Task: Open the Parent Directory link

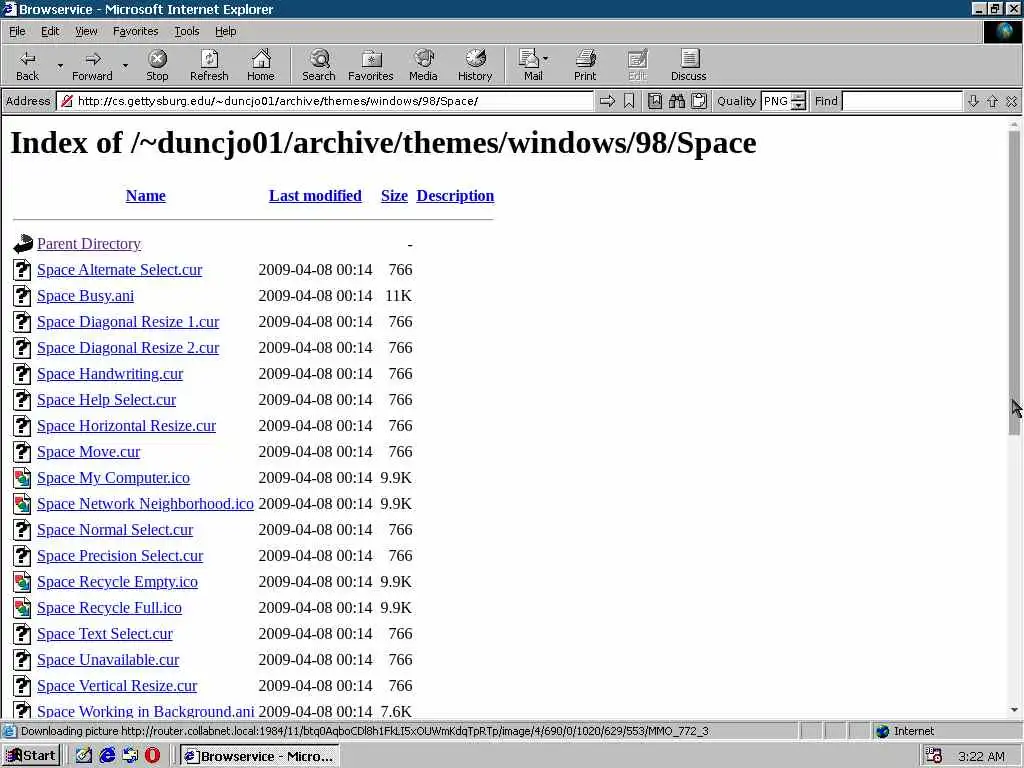Action: [89, 244]
